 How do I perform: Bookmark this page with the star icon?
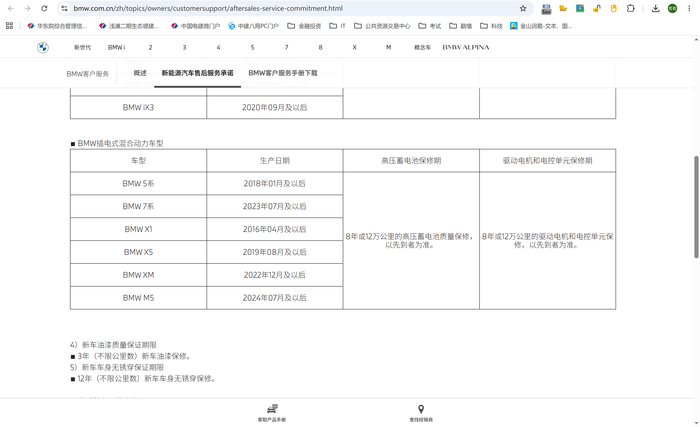point(523,8)
